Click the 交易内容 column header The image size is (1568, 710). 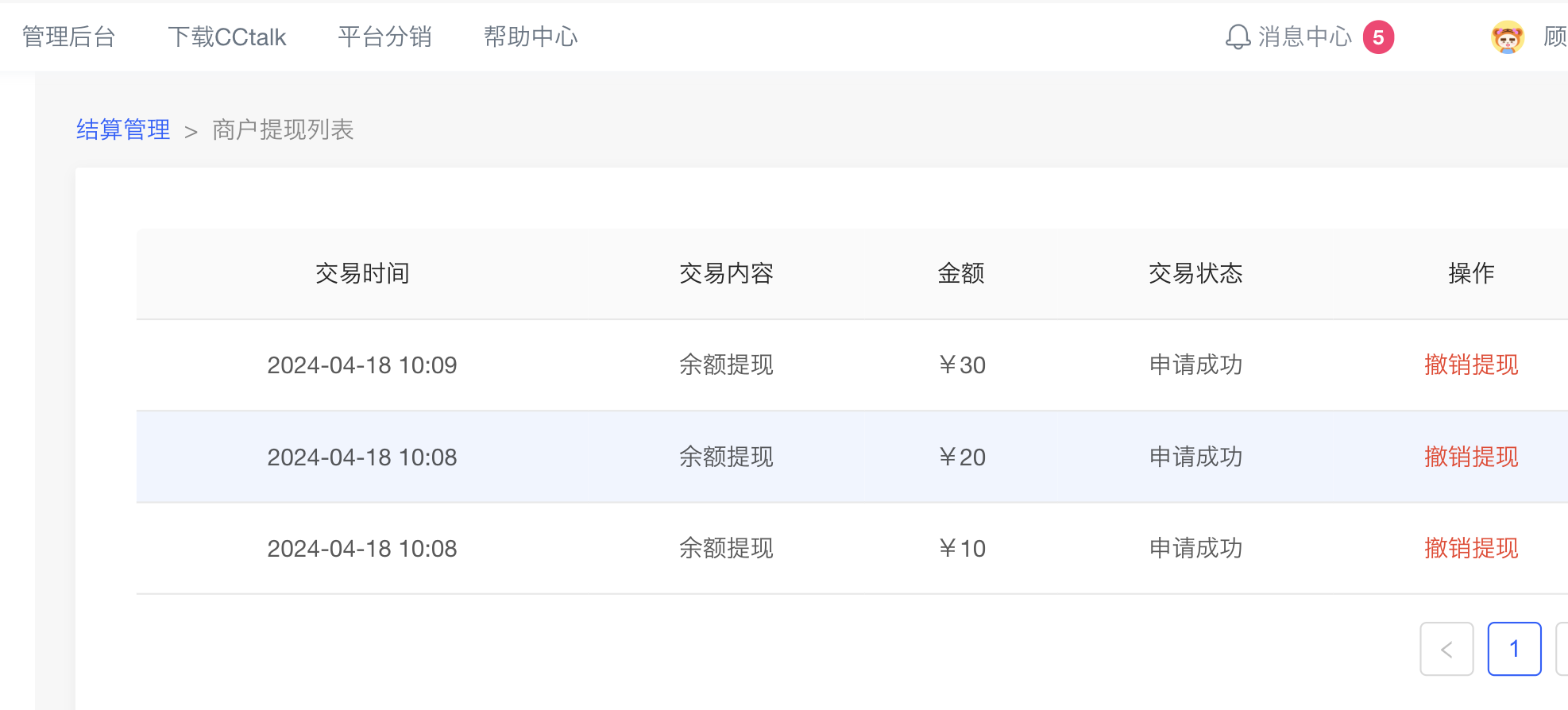tap(726, 273)
